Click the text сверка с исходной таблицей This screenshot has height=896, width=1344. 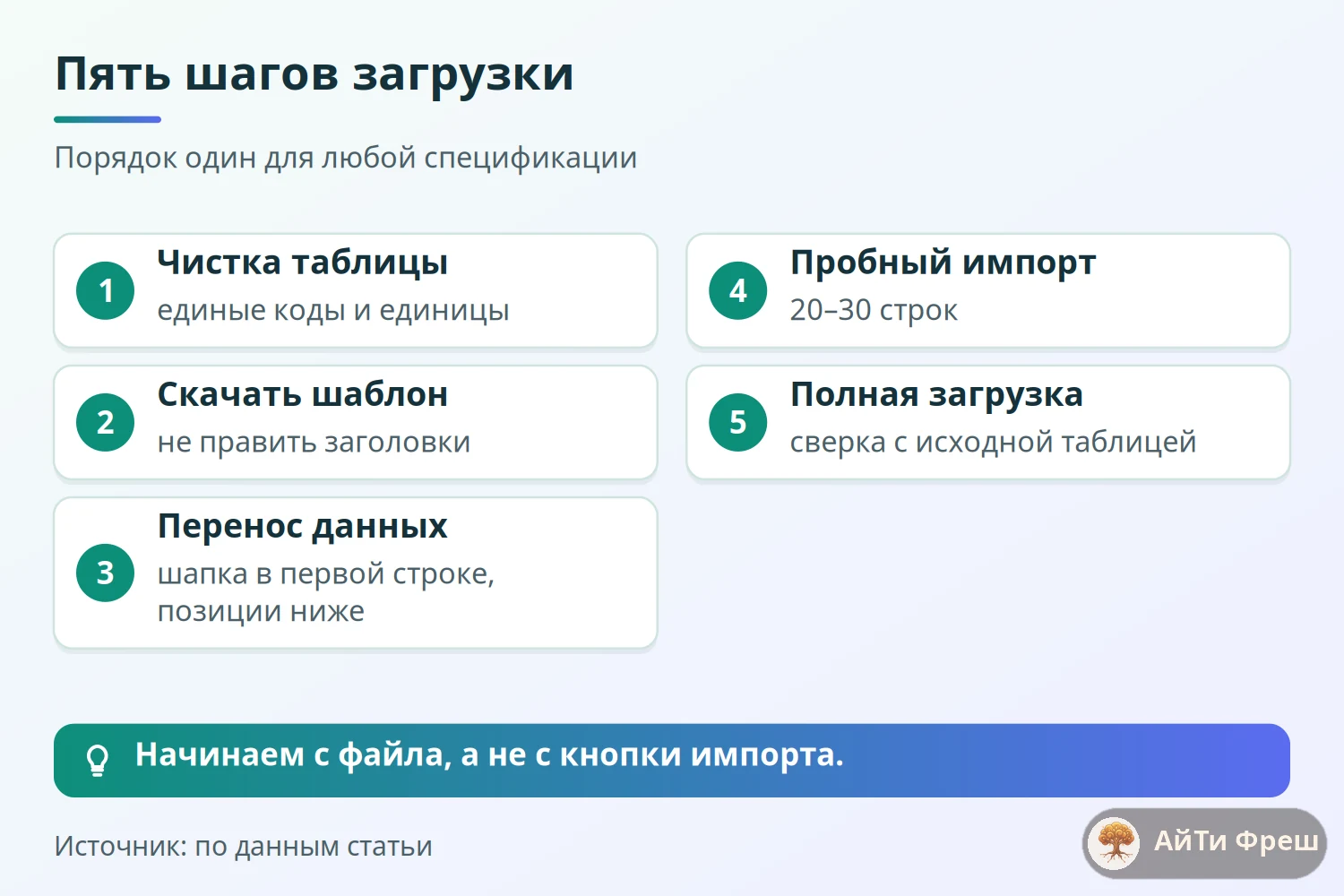pos(993,442)
